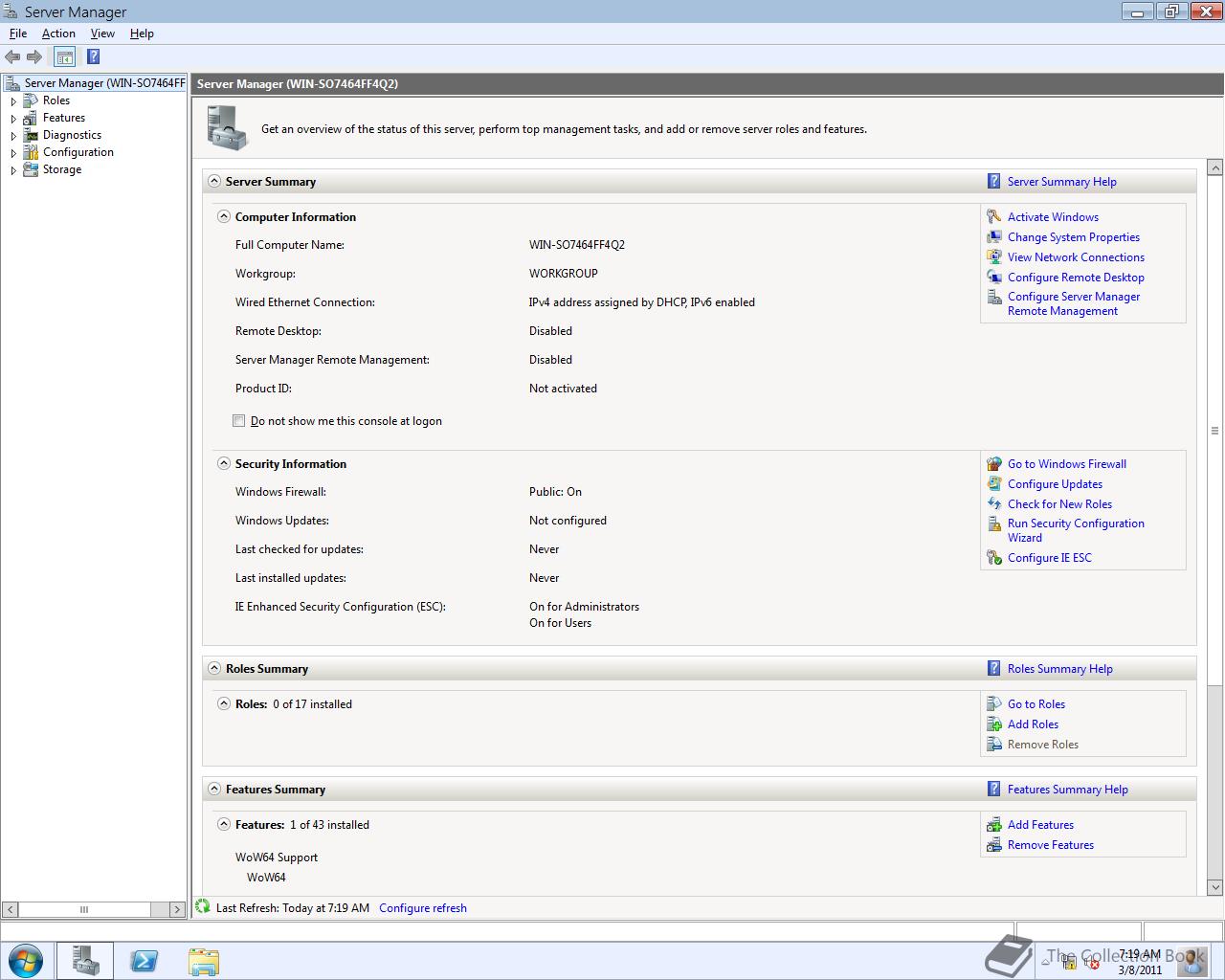This screenshot has height=980, width=1225.
Task: Click the Go to Windows Firewall icon
Action: (x=994, y=464)
